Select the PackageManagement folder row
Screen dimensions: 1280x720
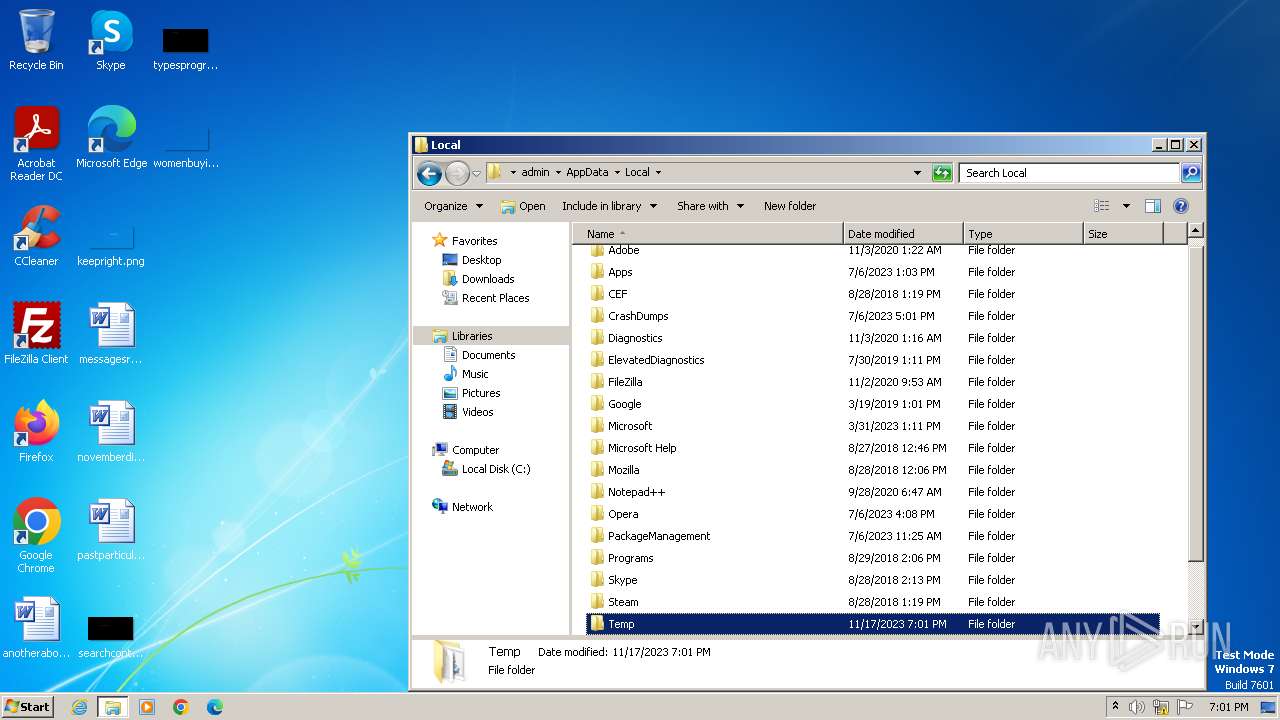coord(872,536)
